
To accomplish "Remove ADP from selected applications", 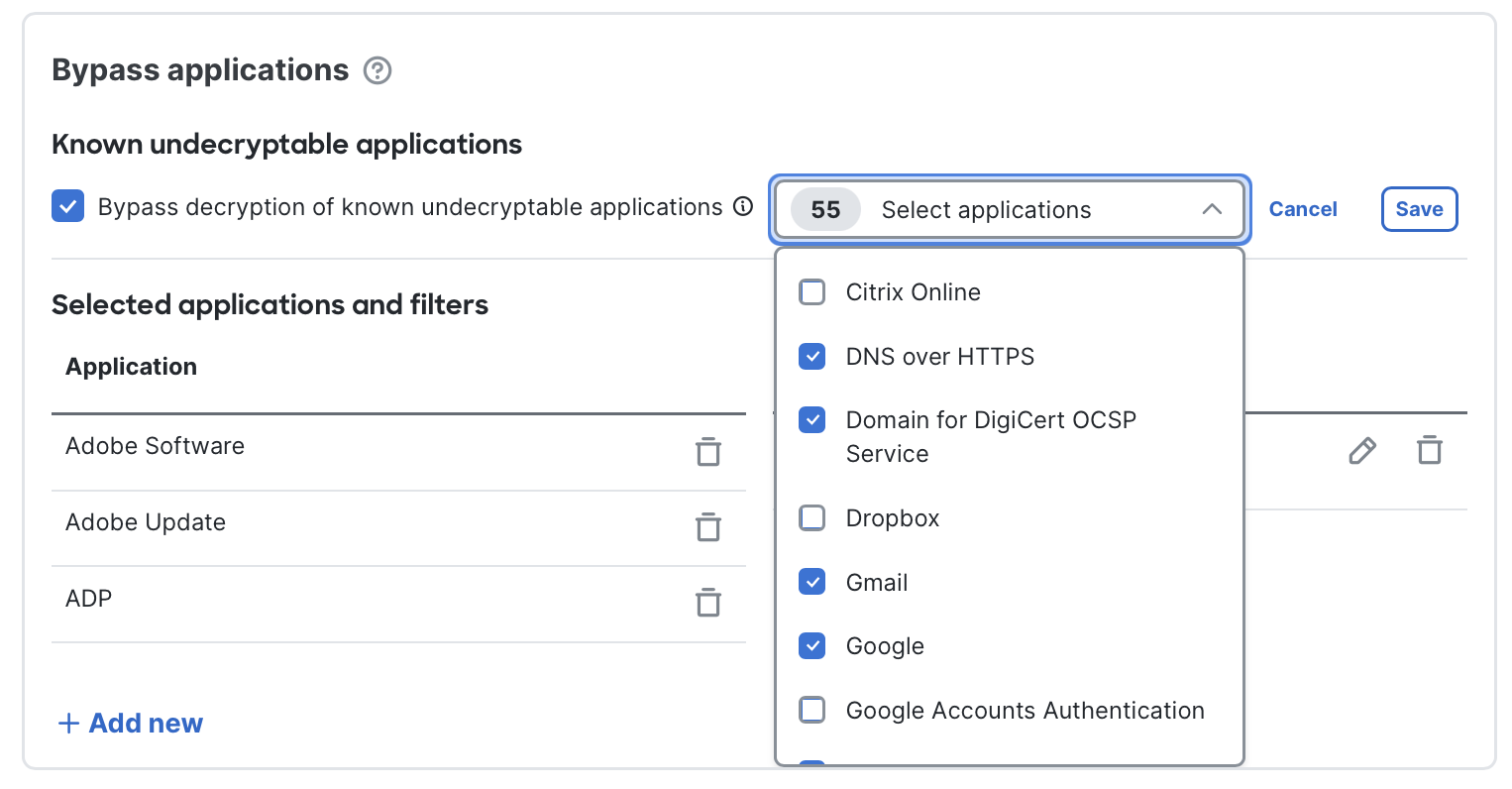I will point(708,603).
